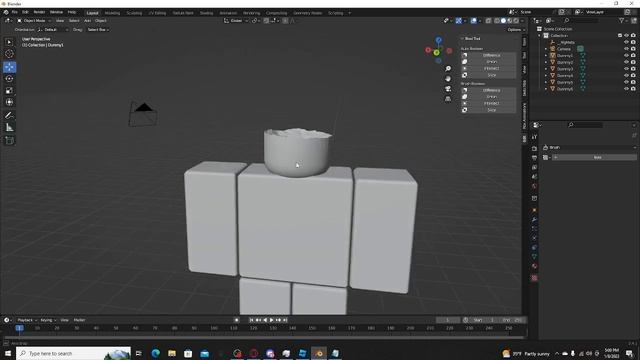Viewport: 640px width, 360px height.
Task: Open Microsoft Edge from the taskbar
Action: click(156, 353)
